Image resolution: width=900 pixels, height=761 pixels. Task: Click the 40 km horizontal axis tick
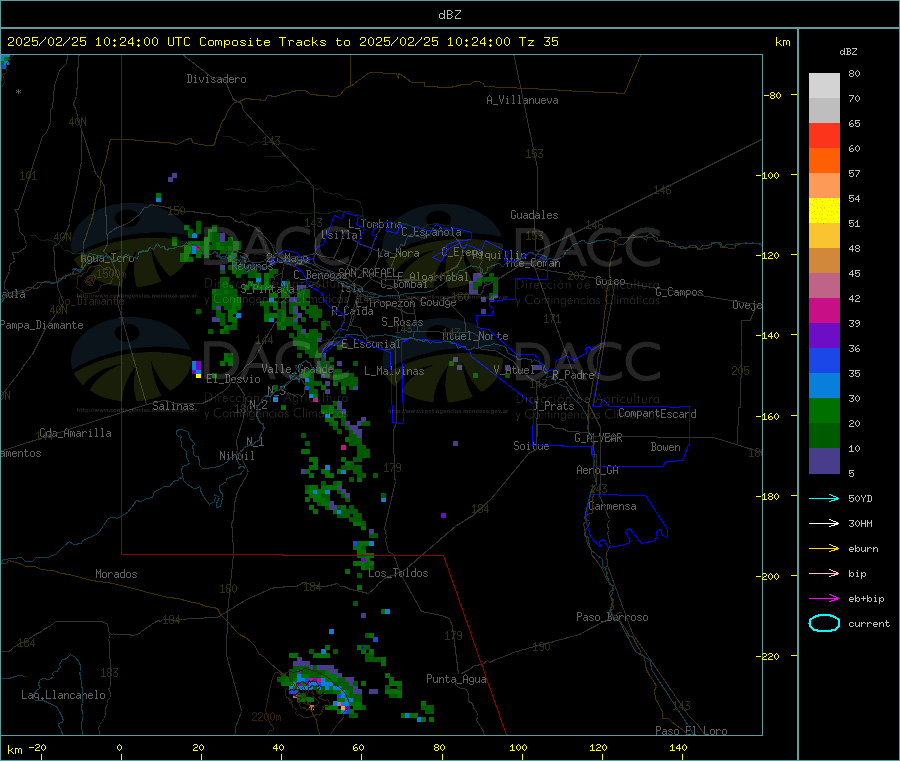278,747
